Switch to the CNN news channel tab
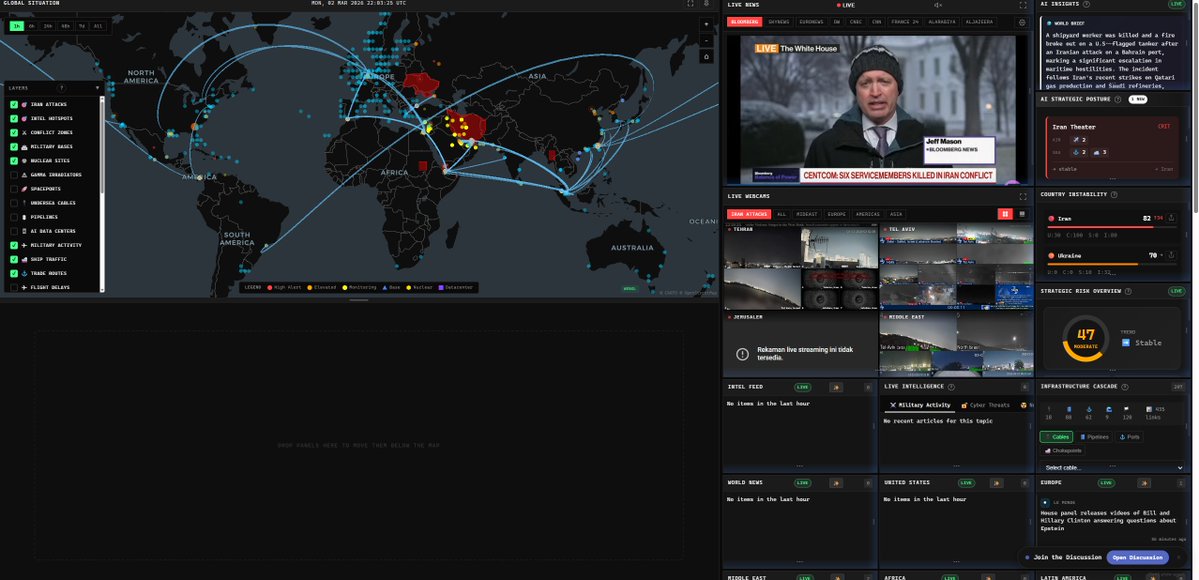The height and width of the screenshot is (580, 1199). pos(876,21)
